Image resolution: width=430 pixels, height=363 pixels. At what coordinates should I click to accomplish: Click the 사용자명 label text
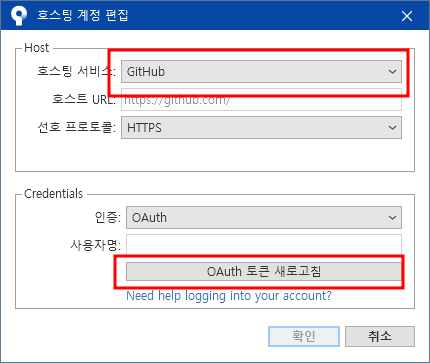pos(95,245)
